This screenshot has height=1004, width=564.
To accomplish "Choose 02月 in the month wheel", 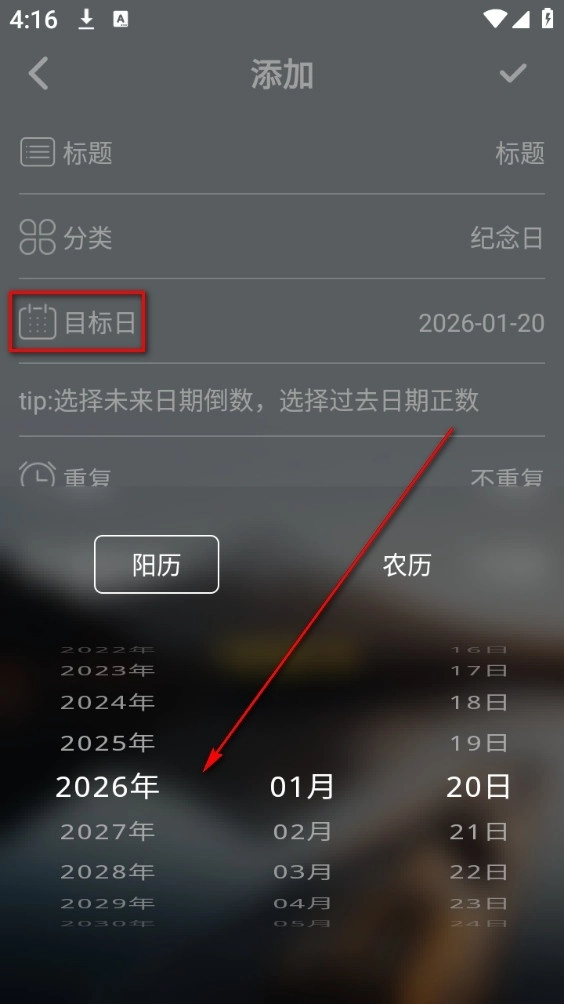I will click(302, 832).
